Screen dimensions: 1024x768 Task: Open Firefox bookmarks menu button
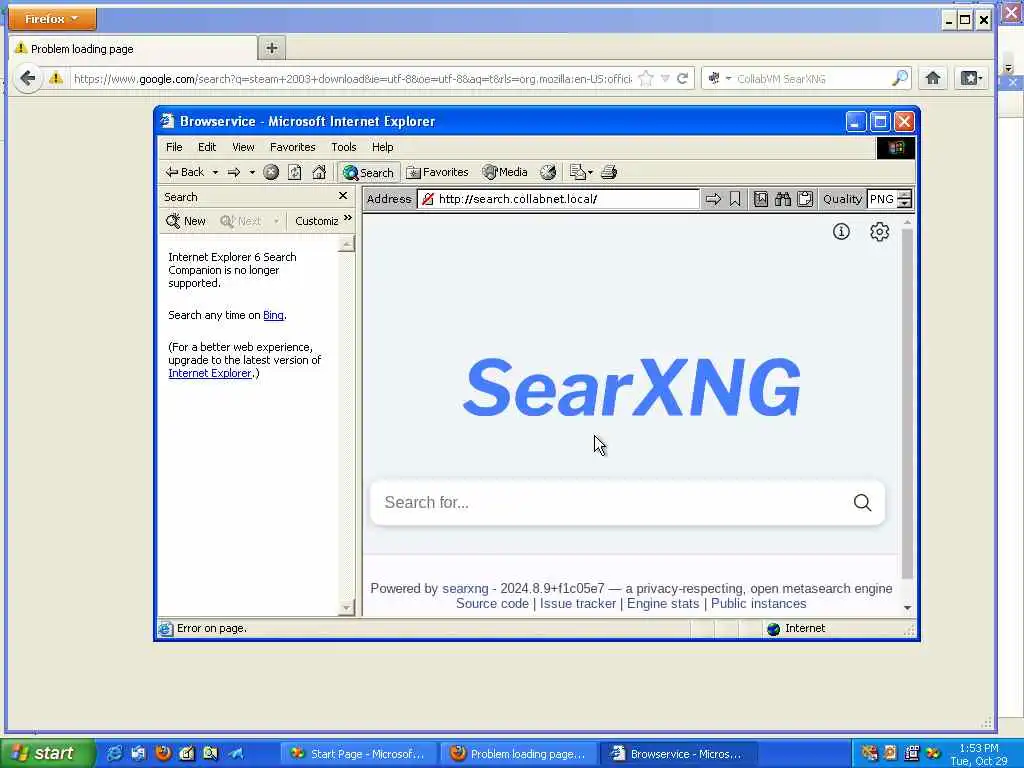coord(971,78)
